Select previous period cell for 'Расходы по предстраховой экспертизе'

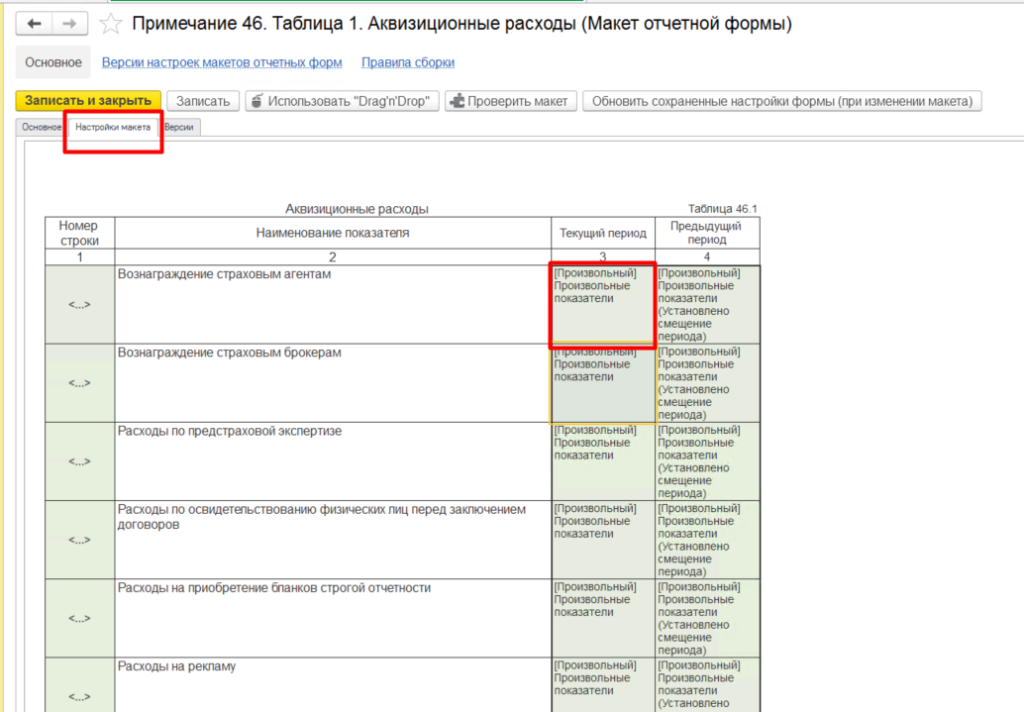707,461
